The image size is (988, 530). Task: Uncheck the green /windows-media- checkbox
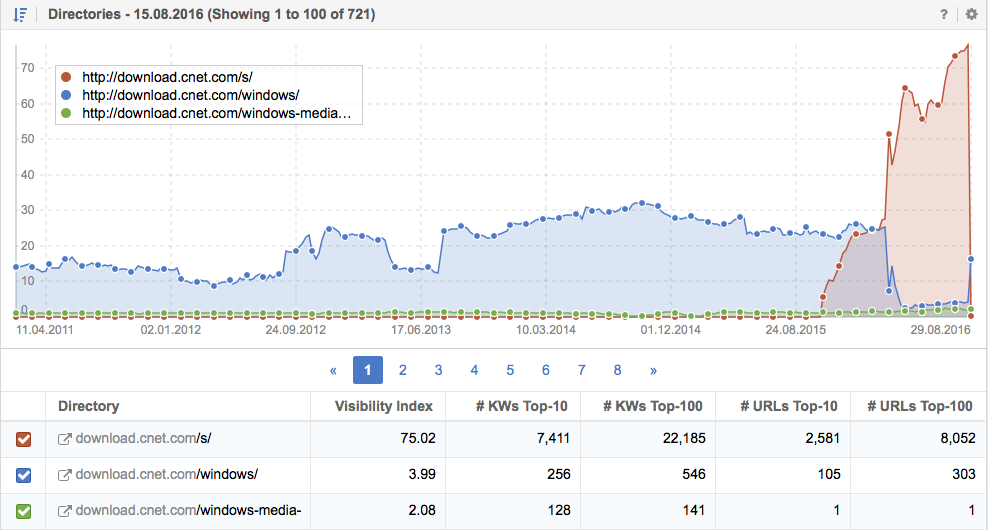23,511
